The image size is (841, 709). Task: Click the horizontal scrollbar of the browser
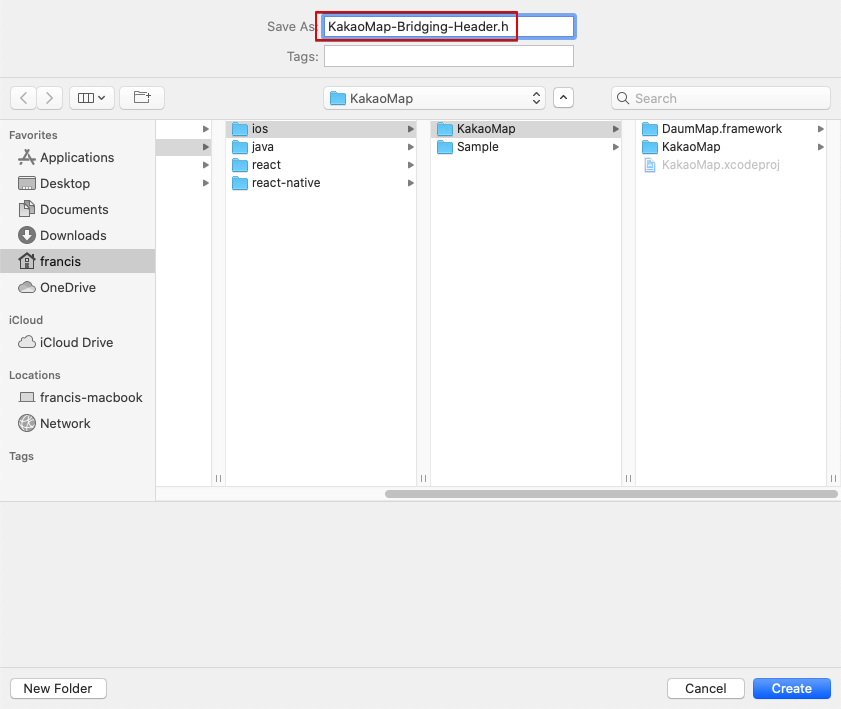tap(611, 494)
